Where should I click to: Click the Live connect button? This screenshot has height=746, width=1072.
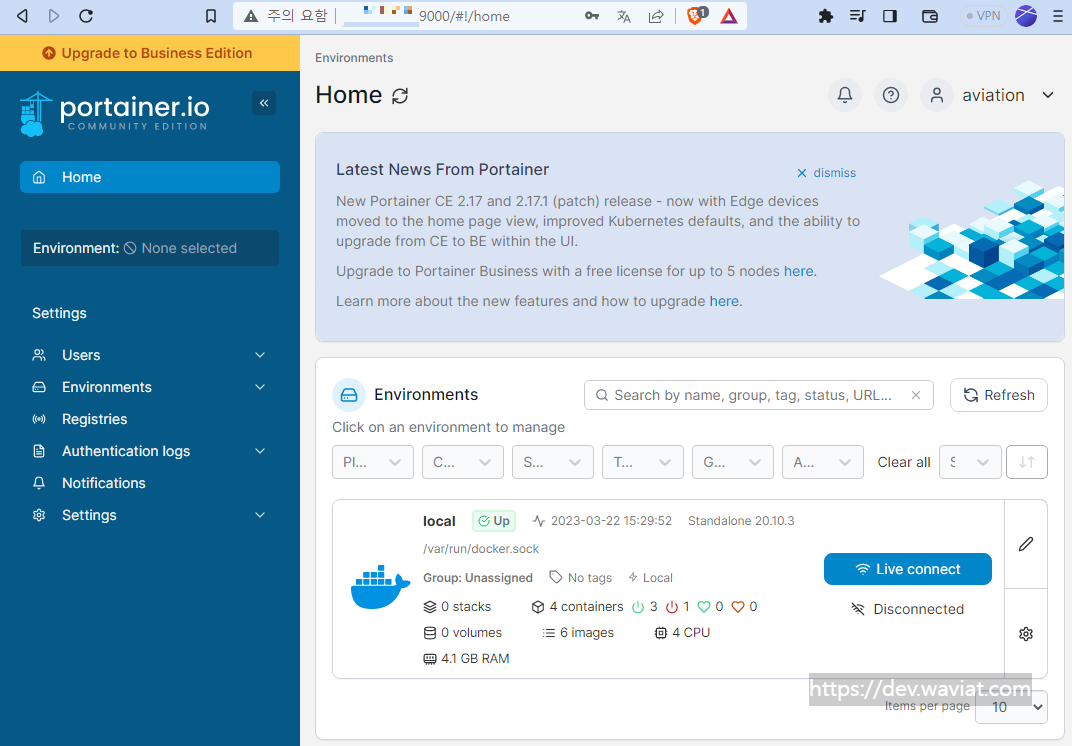908,569
